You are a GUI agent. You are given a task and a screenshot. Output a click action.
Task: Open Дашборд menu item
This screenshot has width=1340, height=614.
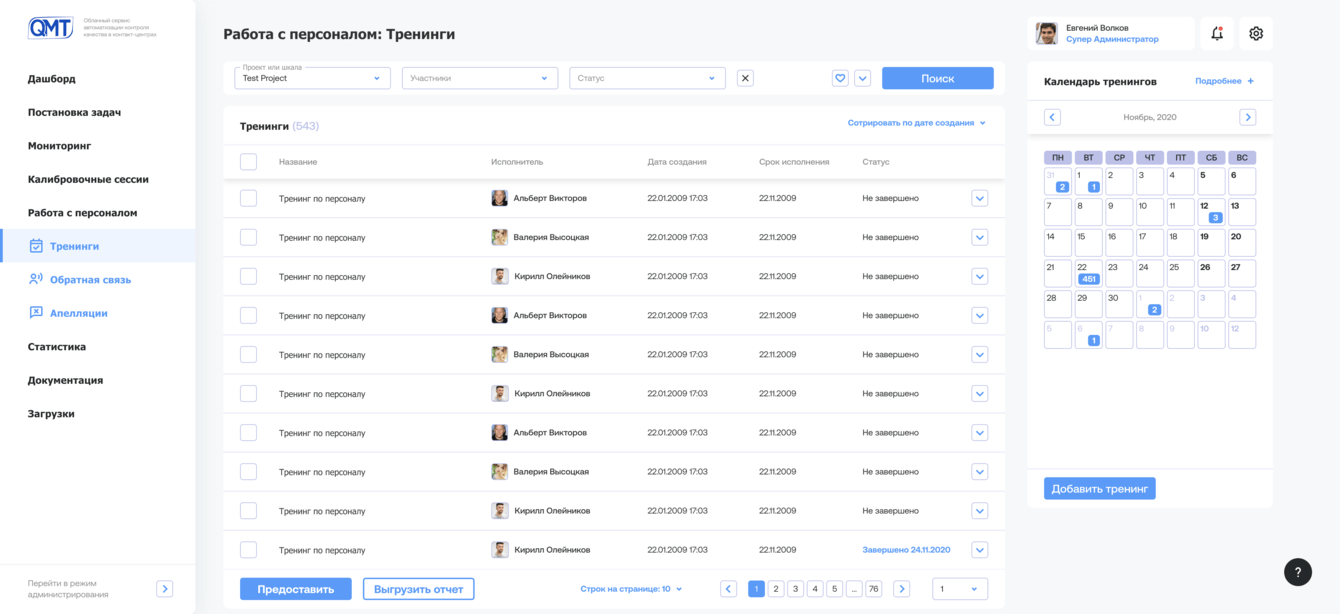[x=51, y=79]
